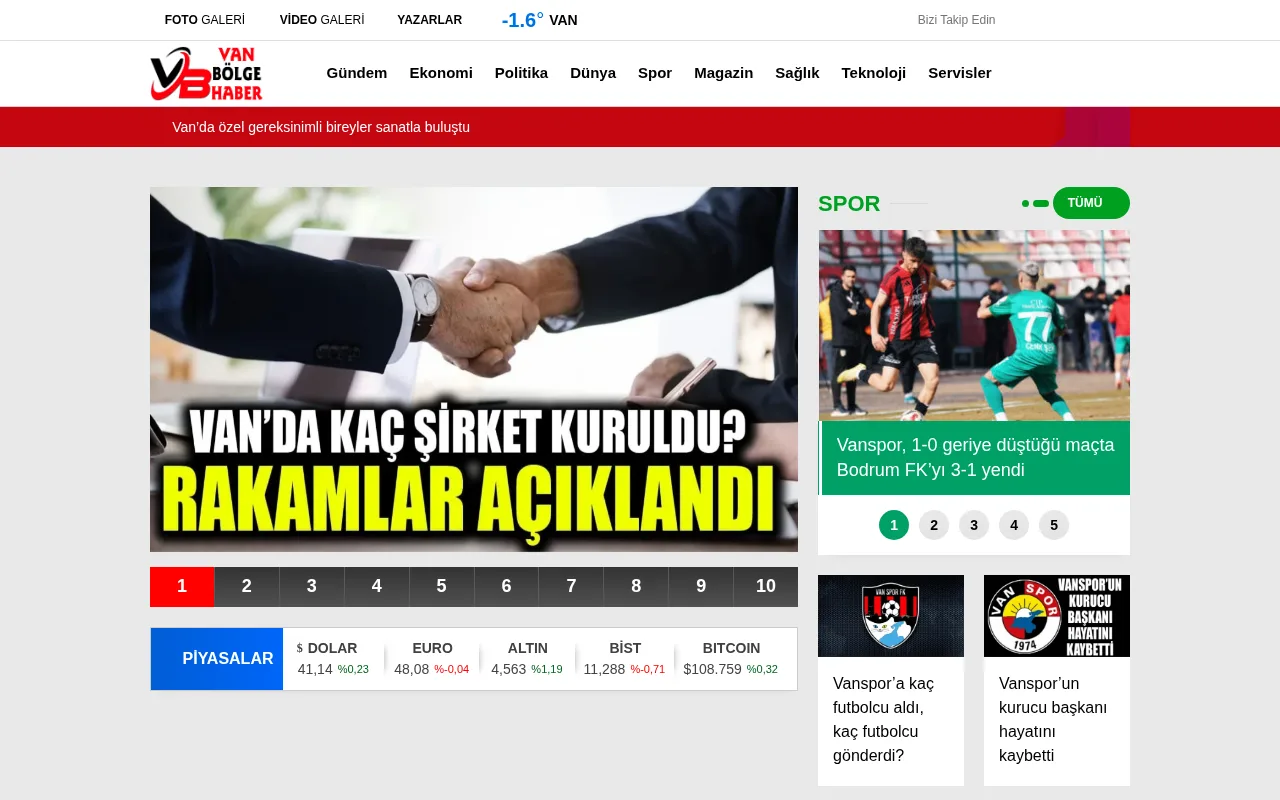
Task: Click slide number 1 in main slider
Action: click(x=182, y=587)
